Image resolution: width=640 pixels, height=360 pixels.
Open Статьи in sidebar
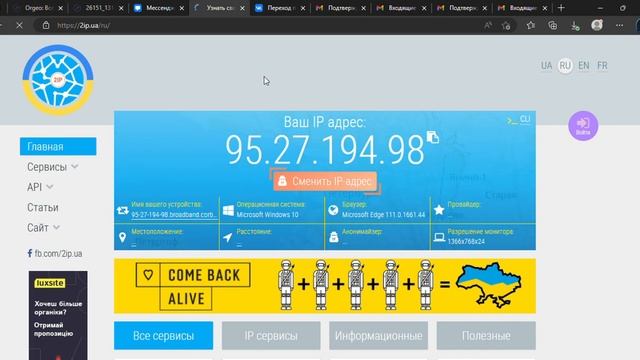(x=42, y=207)
